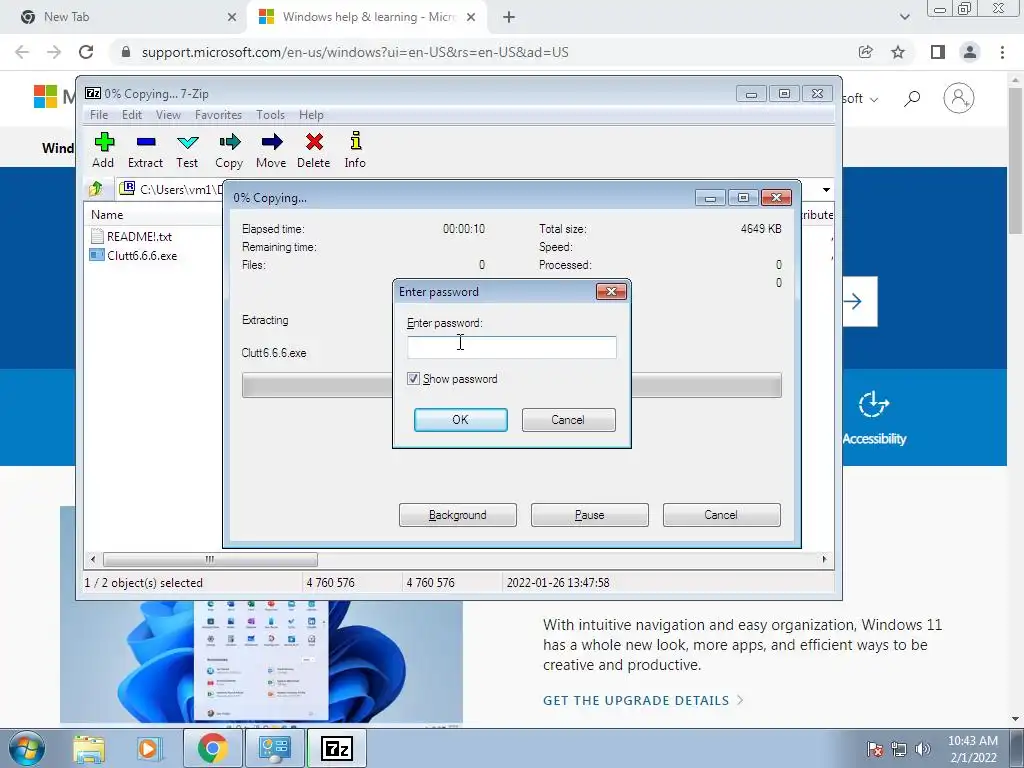Open a new Chrome tab with plus
This screenshot has width=1024, height=768.
tap(509, 17)
